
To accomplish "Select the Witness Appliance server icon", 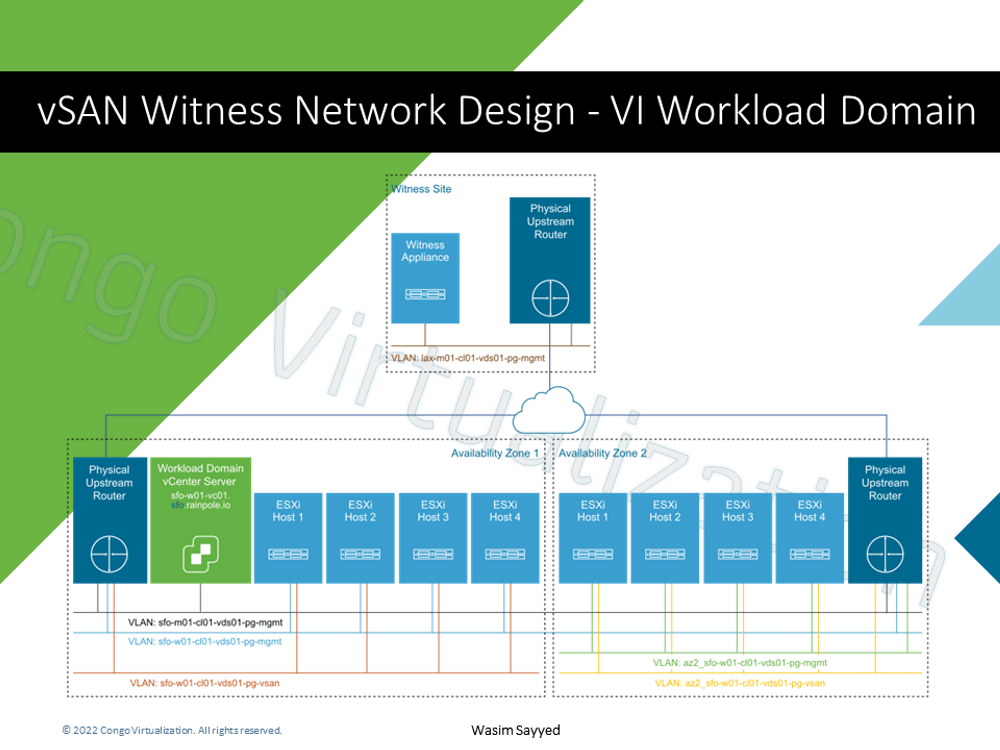I will 425,295.
